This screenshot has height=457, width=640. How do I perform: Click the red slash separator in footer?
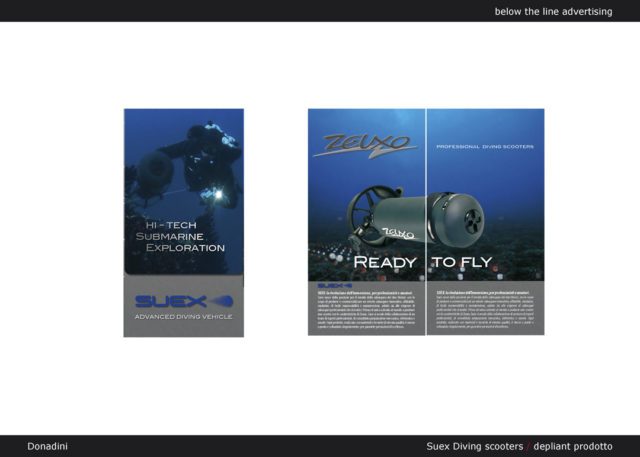pos(527,446)
